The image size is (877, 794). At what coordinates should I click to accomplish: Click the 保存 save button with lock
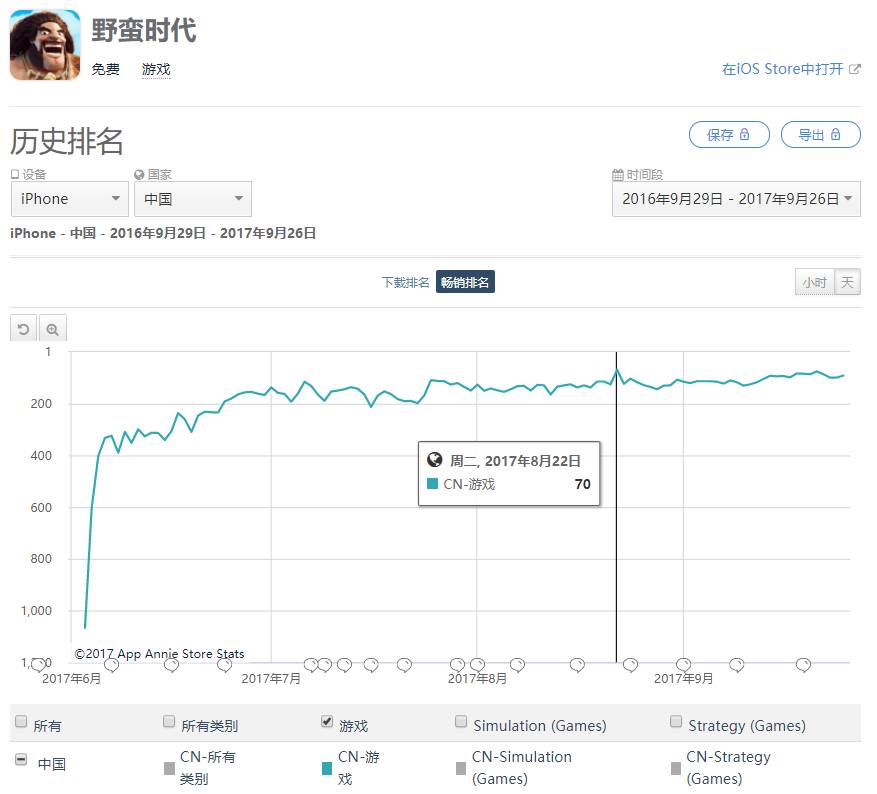[729, 135]
